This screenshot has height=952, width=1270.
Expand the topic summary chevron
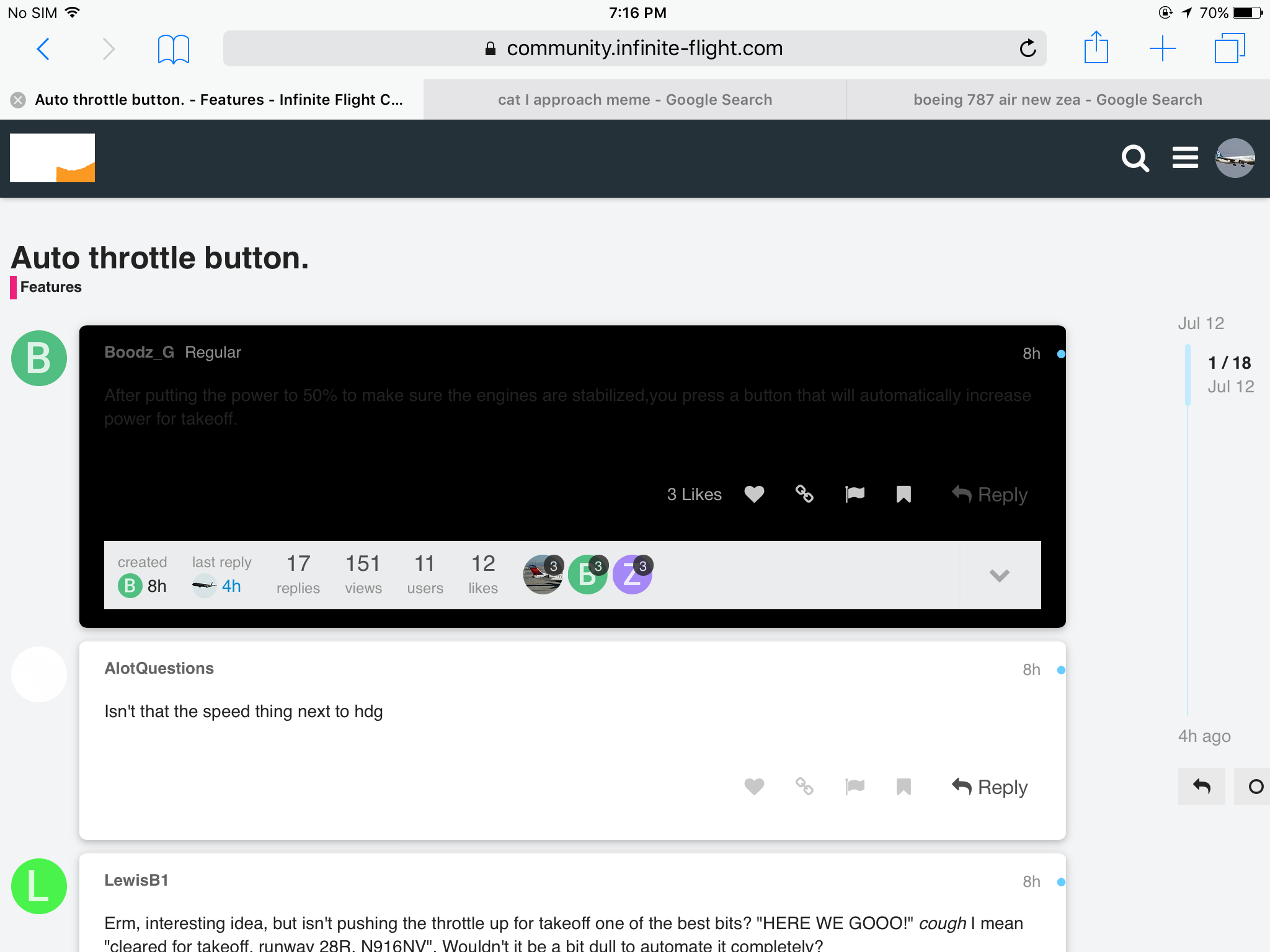coord(999,575)
